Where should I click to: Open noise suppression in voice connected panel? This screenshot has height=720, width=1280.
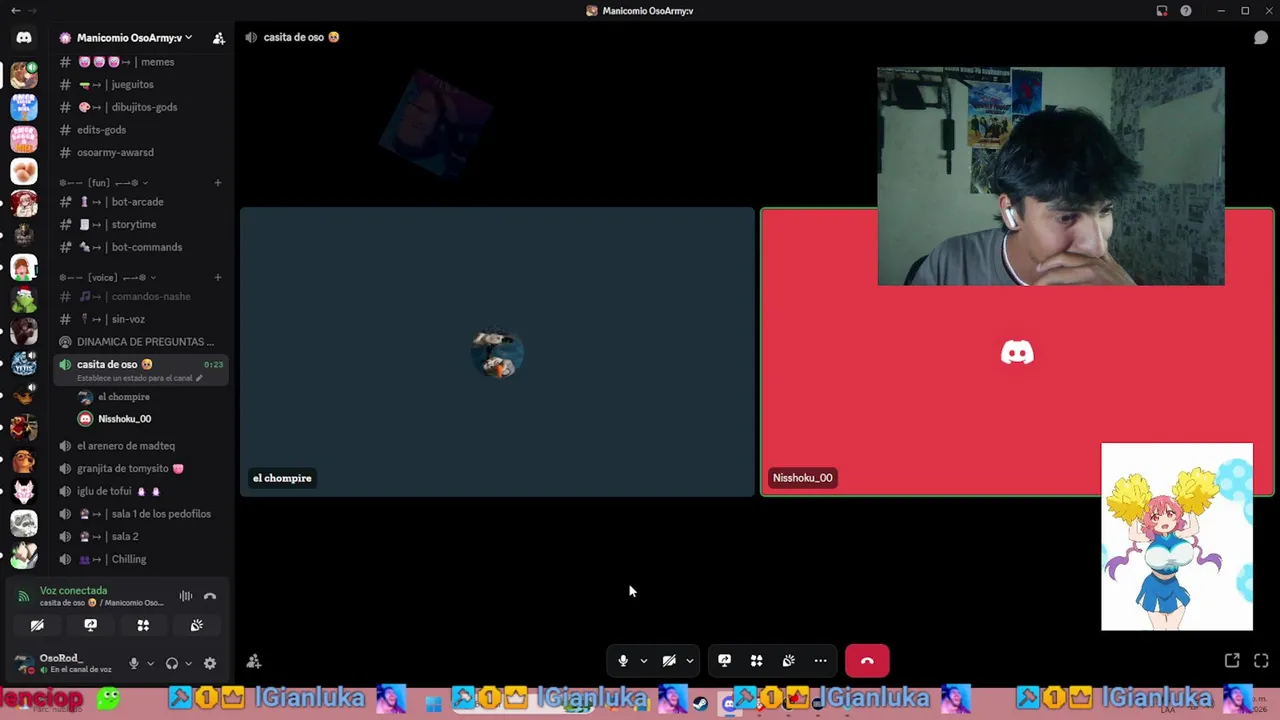186,596
